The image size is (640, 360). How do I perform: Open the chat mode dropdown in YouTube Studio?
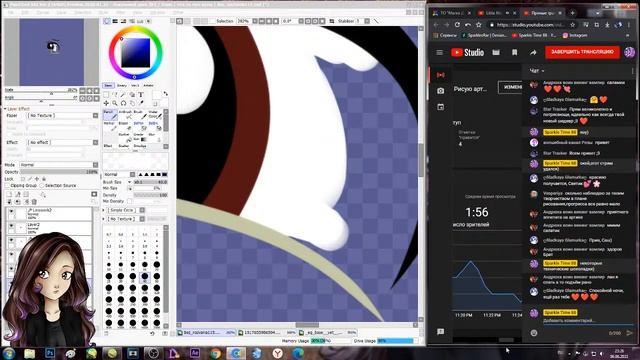coord(537,71)
